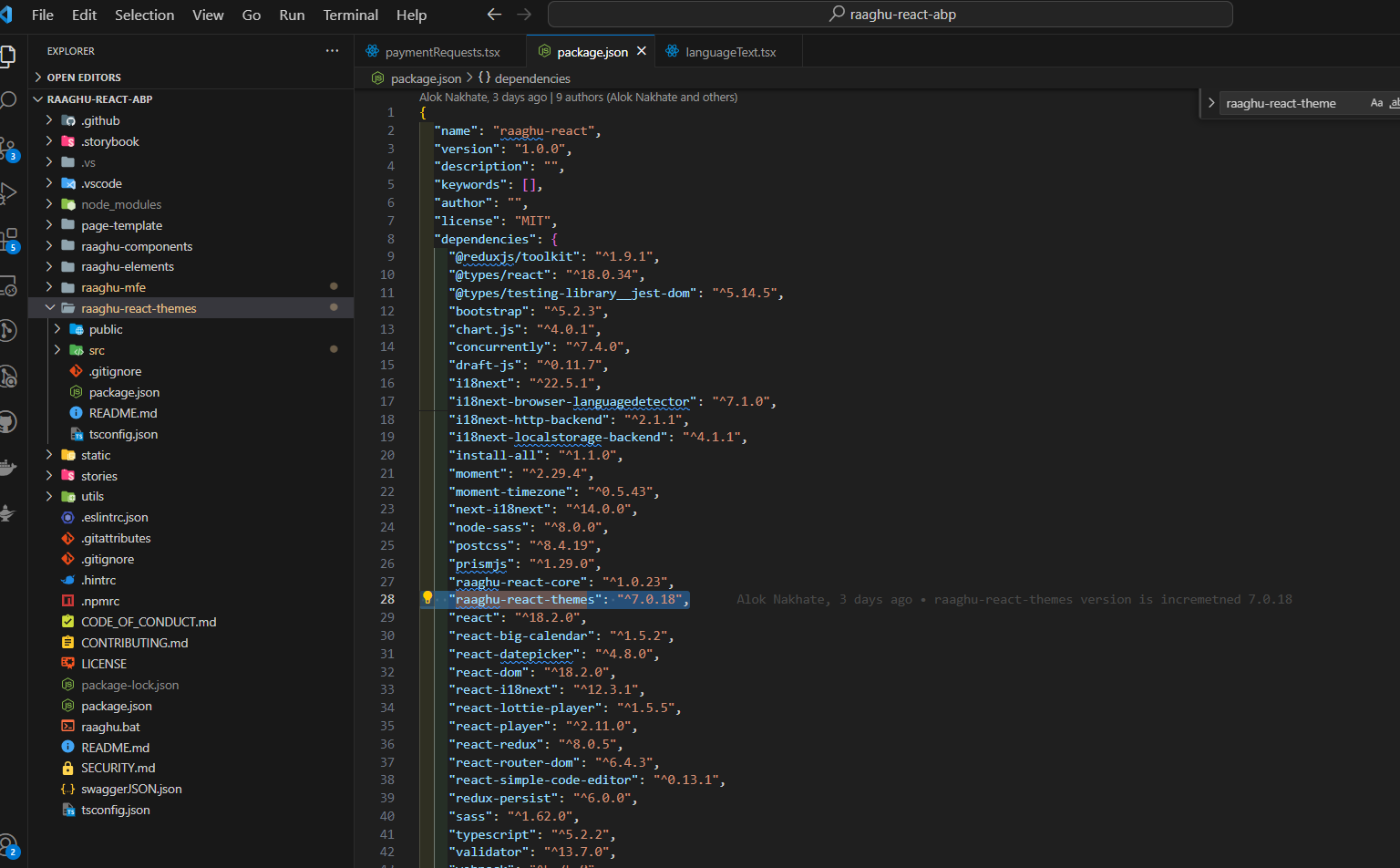The height and width of the screenshot is (868, 1400).
Task: Click the search magnifier in command center
Action: (x=837, y=14)
